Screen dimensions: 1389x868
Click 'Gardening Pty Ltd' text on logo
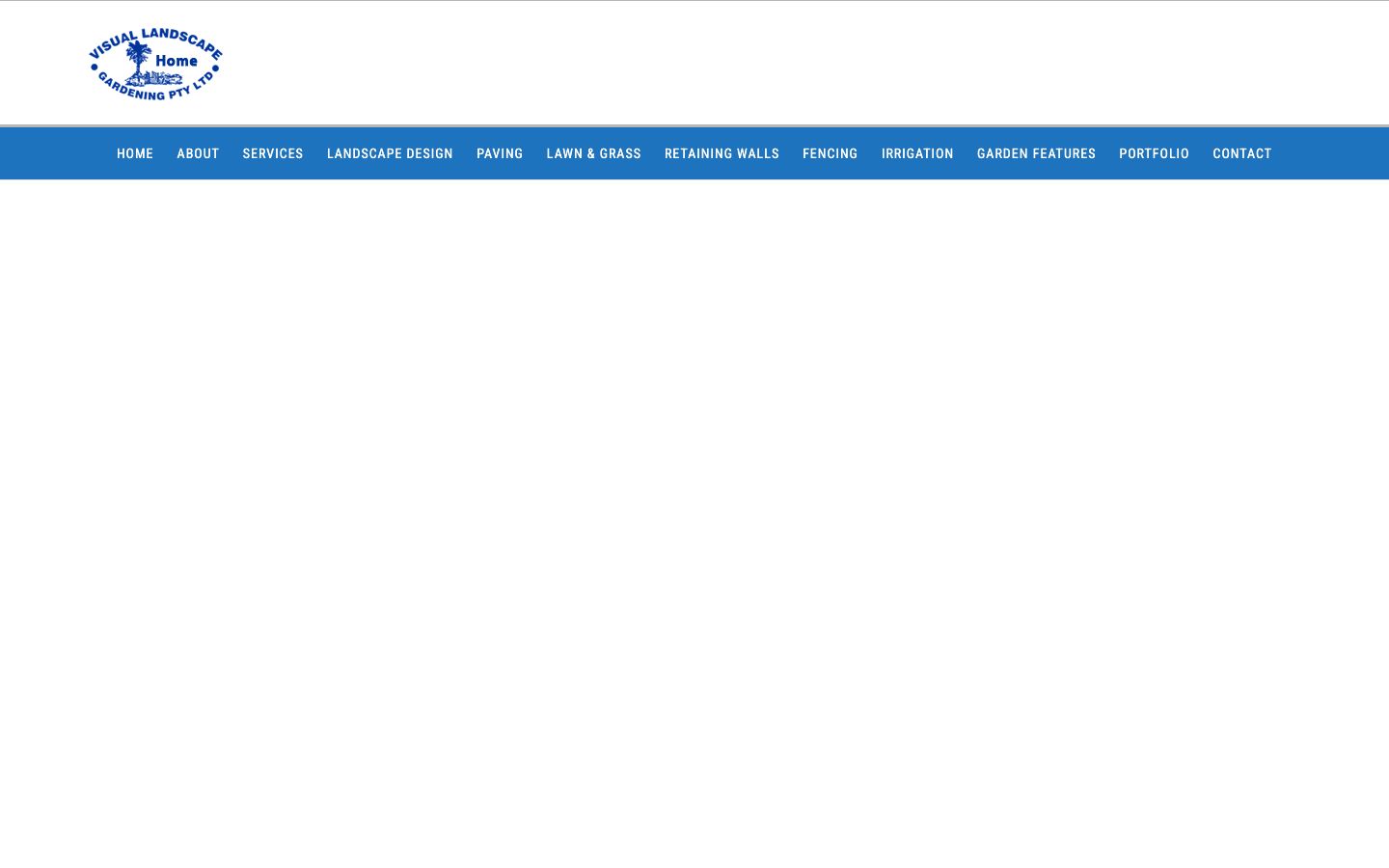(x=154, y=91)
